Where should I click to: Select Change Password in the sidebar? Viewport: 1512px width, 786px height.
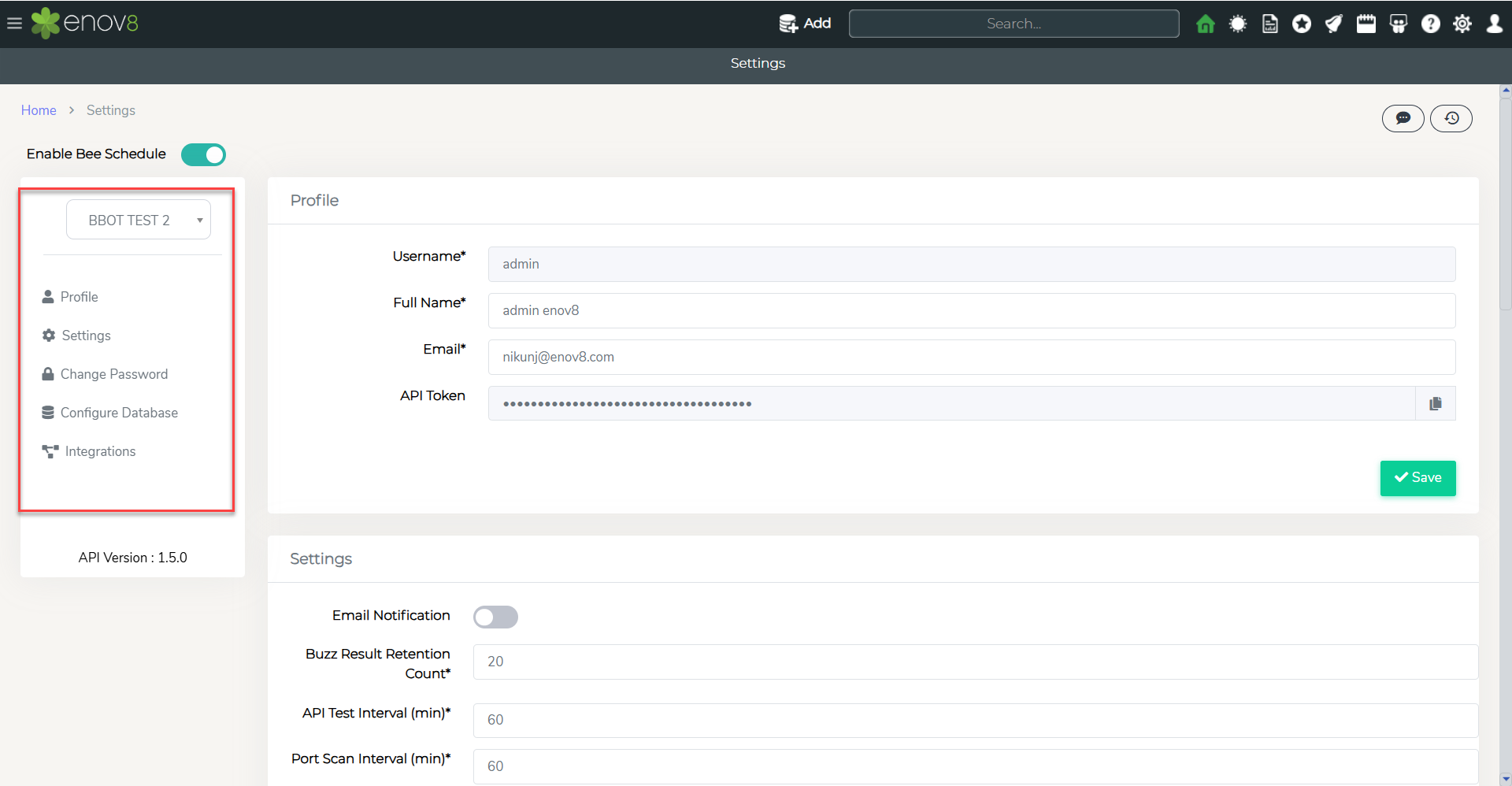[113, 374]
